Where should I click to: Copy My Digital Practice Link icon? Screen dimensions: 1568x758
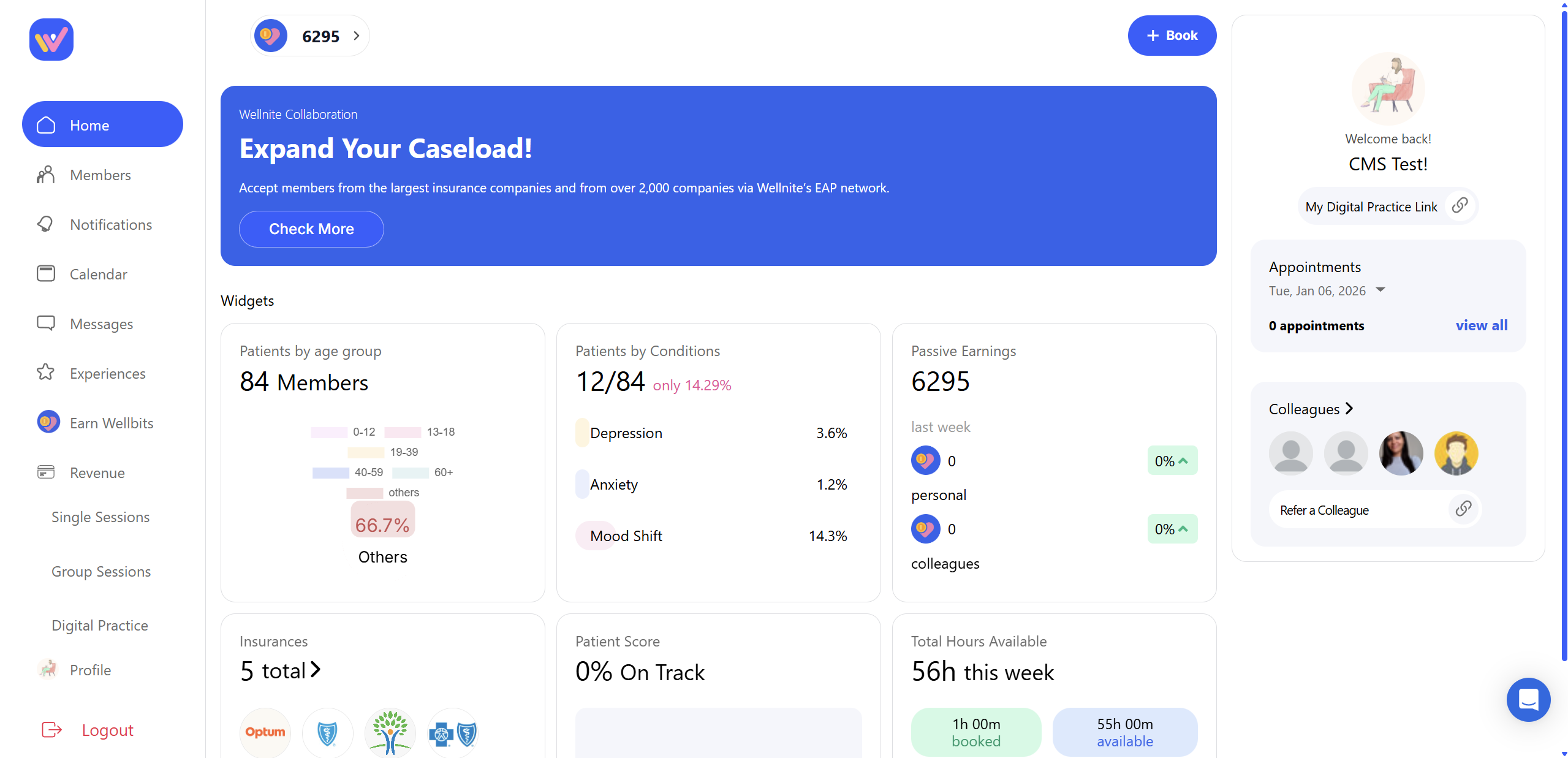click(x=1460, y=206)
